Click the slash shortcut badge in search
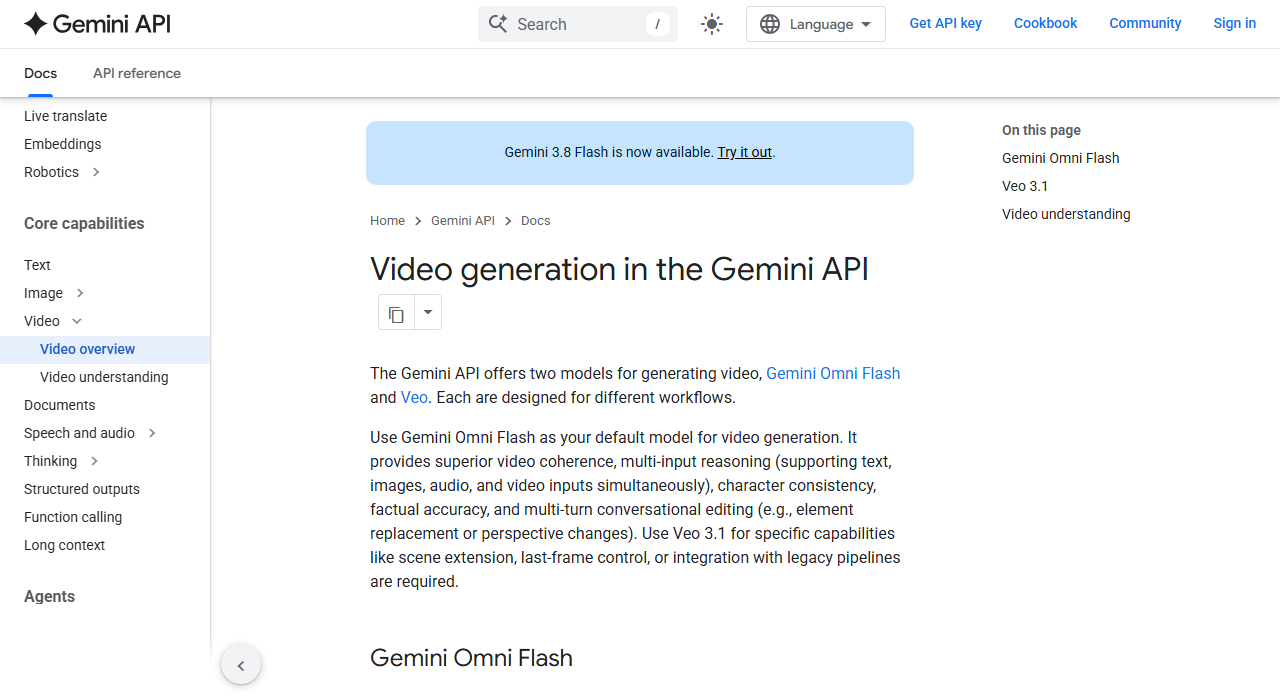The image size is (1280, 700). pyautogui.click(x=657, y=24)
